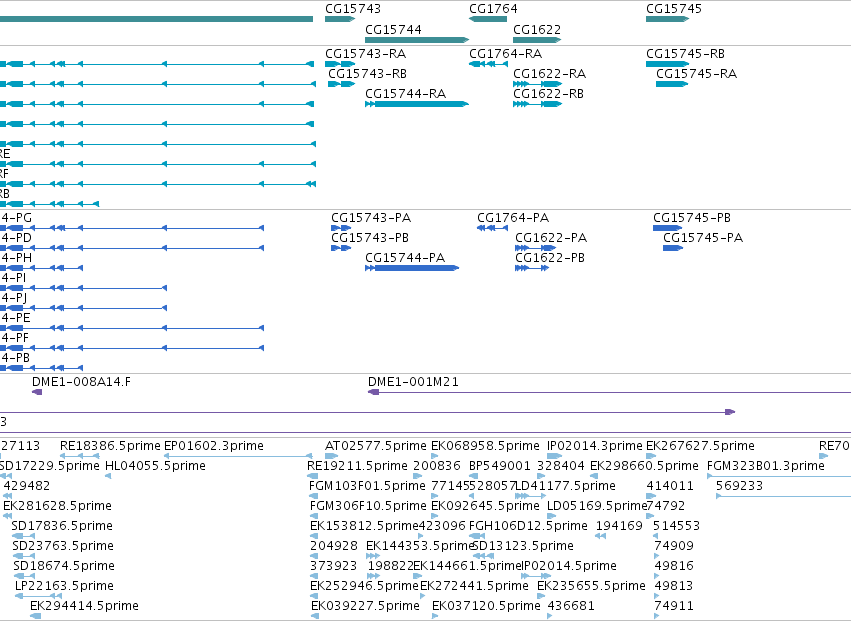Image resolution: width=851 pixels, height=621 pixels.
Task: Click the FGM103F01.5prime EST label
Action: tap(367, 486)
